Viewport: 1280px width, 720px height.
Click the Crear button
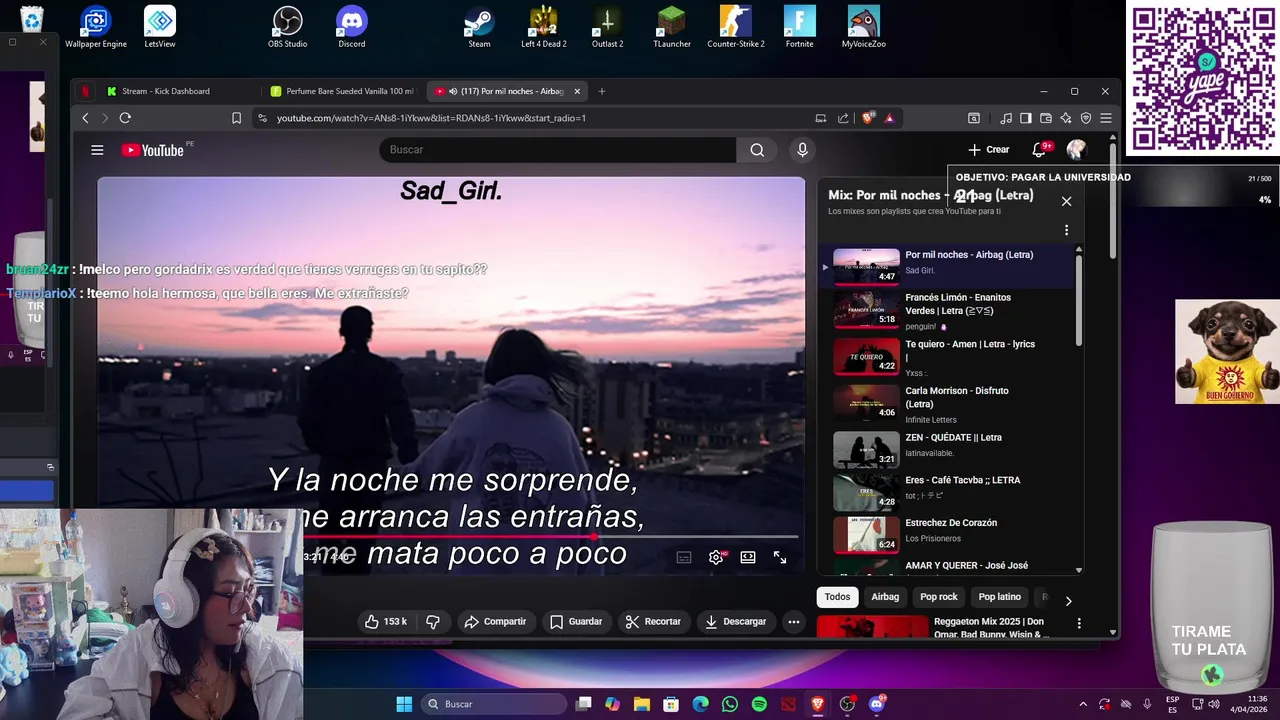[x=989, y=150]
